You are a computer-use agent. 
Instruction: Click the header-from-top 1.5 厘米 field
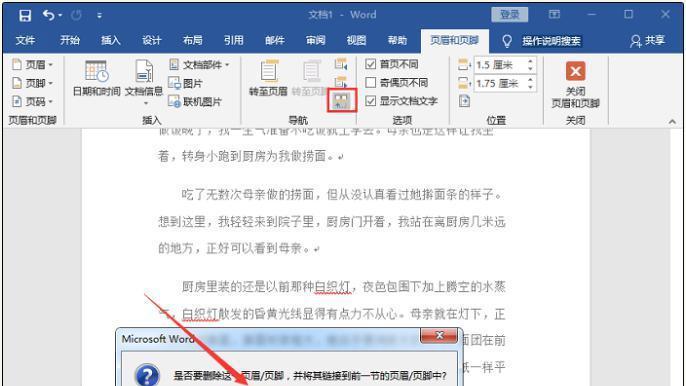tap(499, 65)
